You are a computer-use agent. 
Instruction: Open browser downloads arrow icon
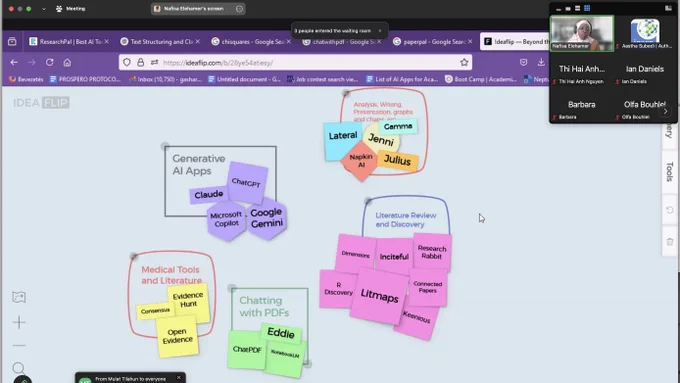(x=541, y=62)
